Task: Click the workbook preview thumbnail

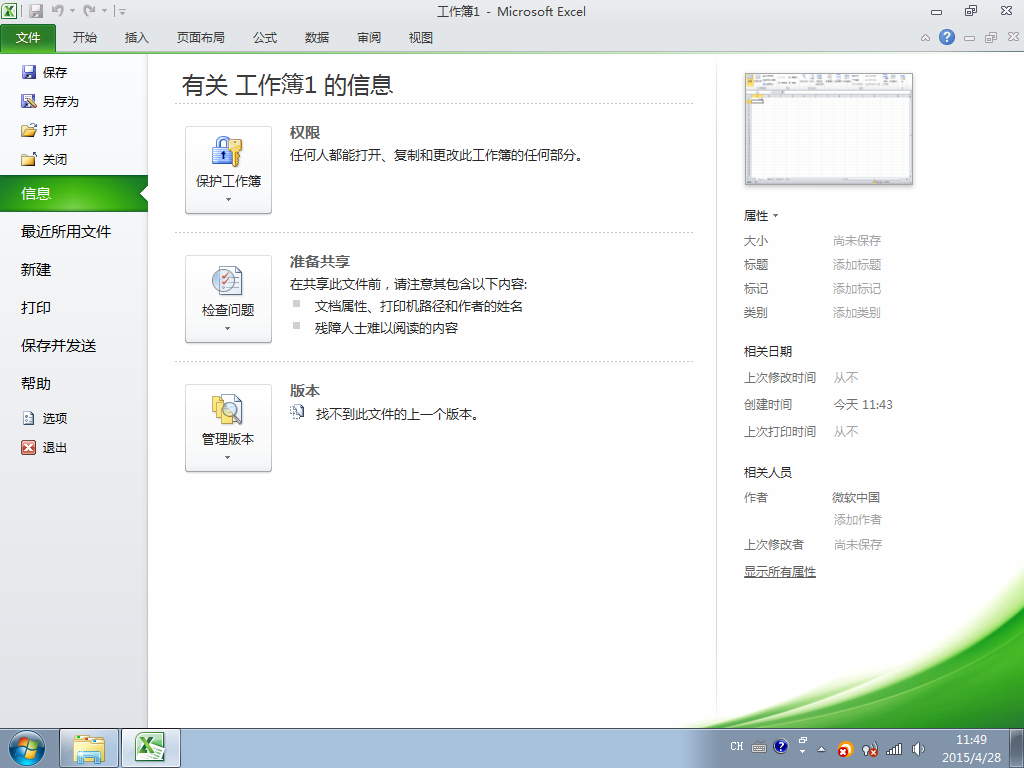Action: pos(828,129)
